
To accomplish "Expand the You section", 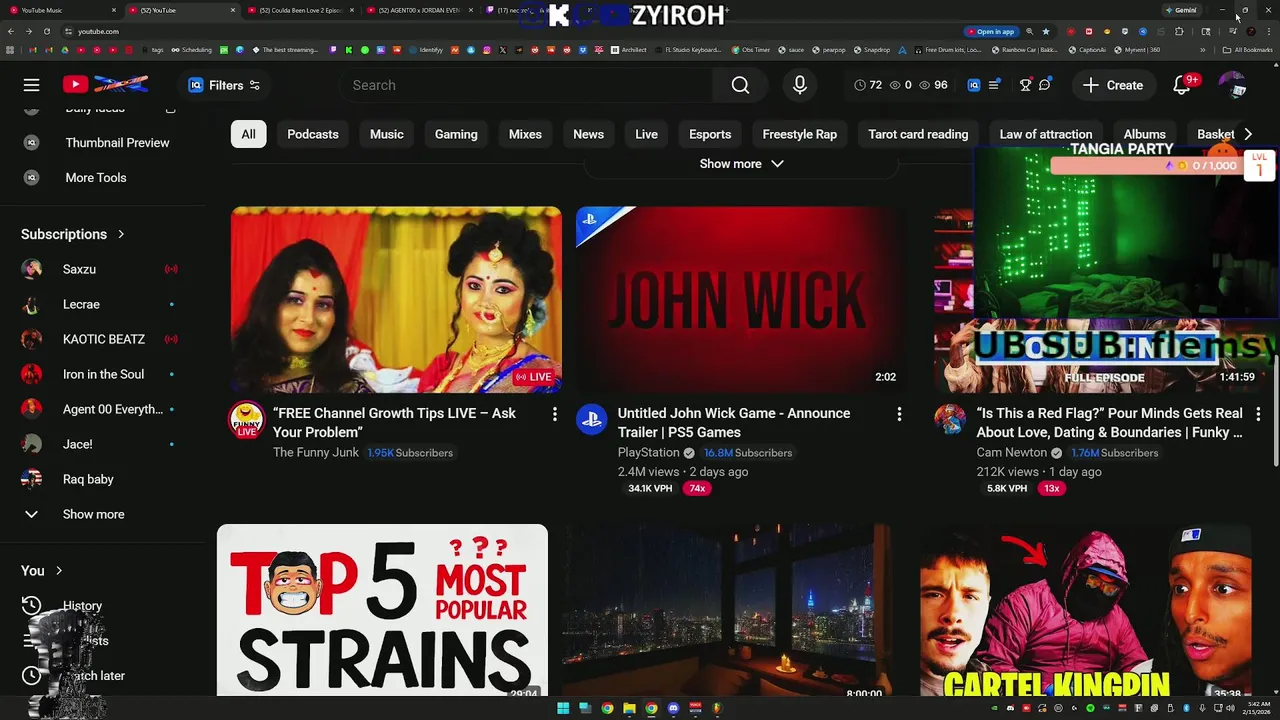I will click(42, 571).
